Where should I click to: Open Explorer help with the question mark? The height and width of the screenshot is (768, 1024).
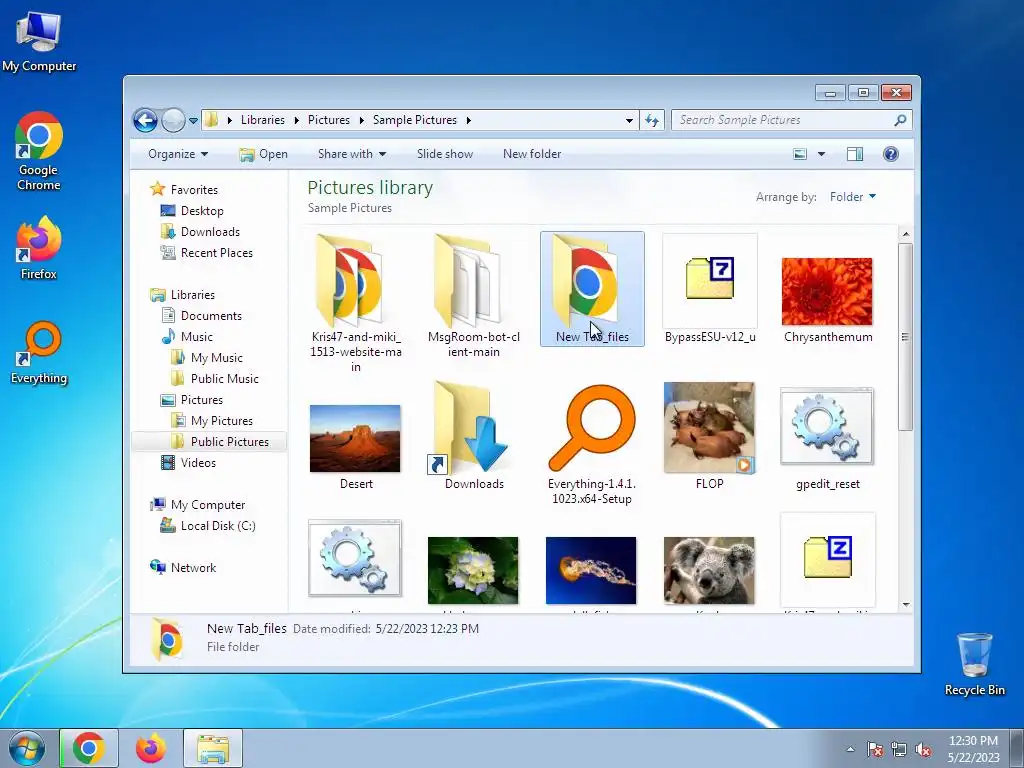tap(891, 154)
